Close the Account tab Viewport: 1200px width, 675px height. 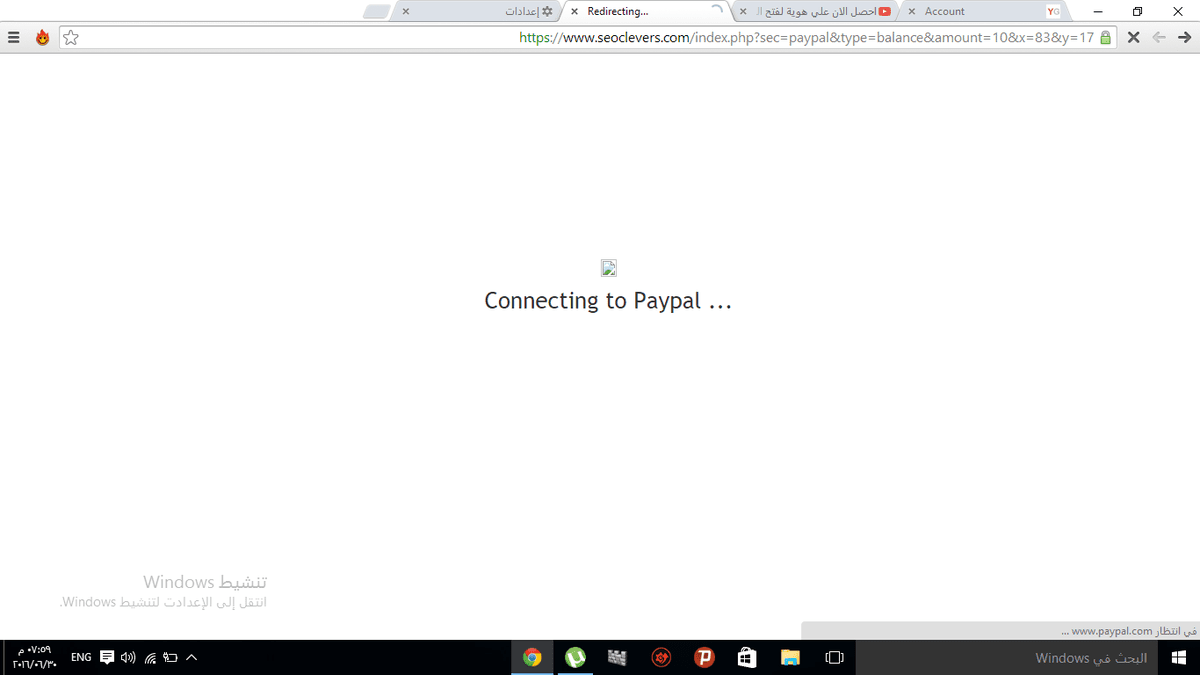[911, 12]
